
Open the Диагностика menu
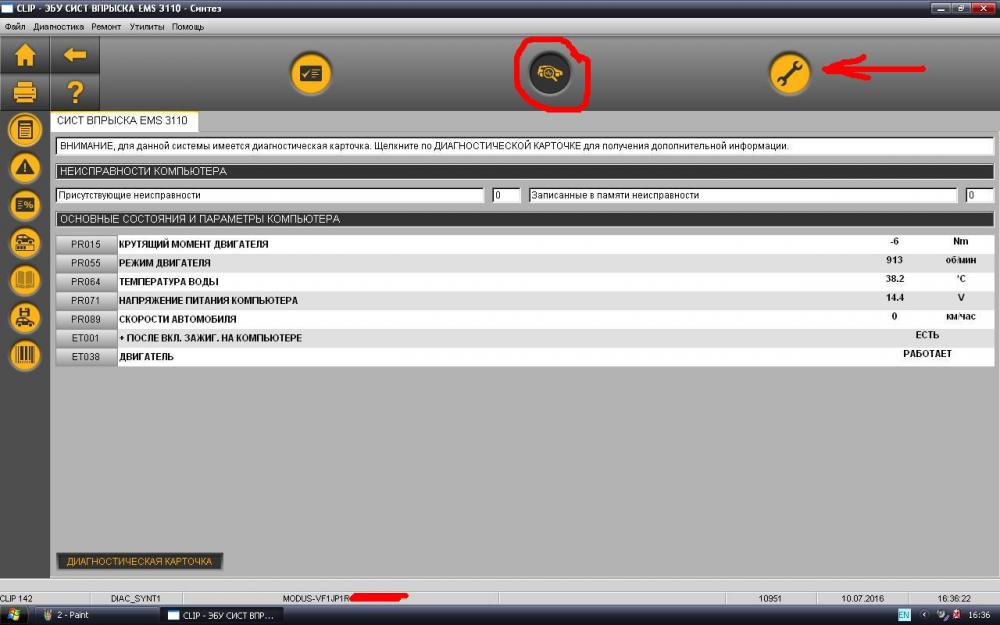59,27
